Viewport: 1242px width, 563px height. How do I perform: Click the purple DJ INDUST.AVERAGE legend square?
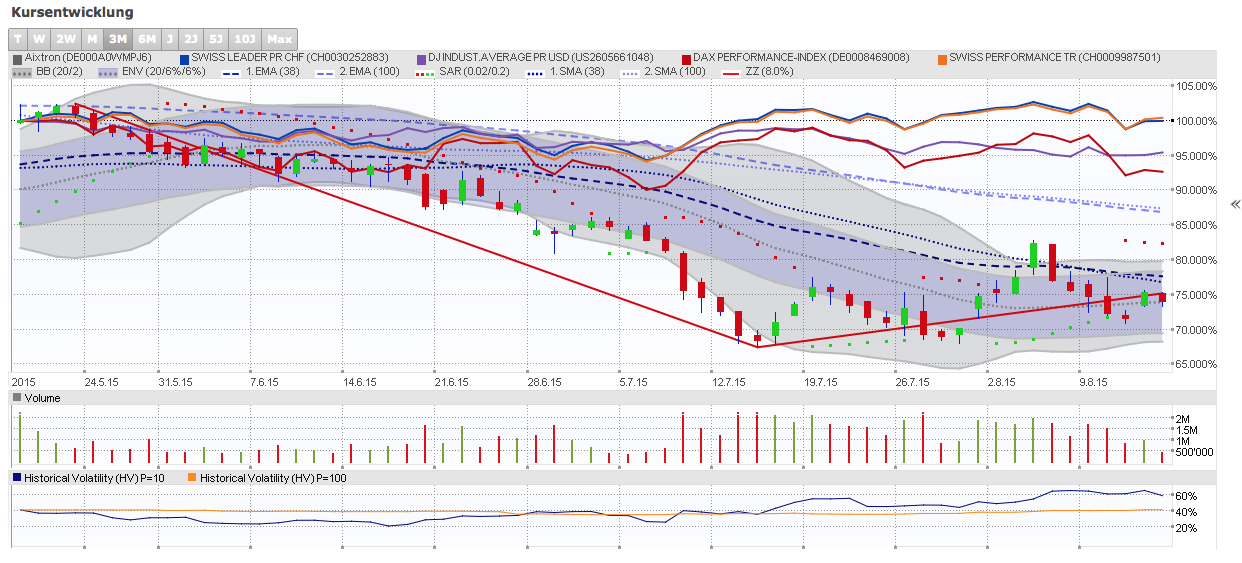point(421,58)
